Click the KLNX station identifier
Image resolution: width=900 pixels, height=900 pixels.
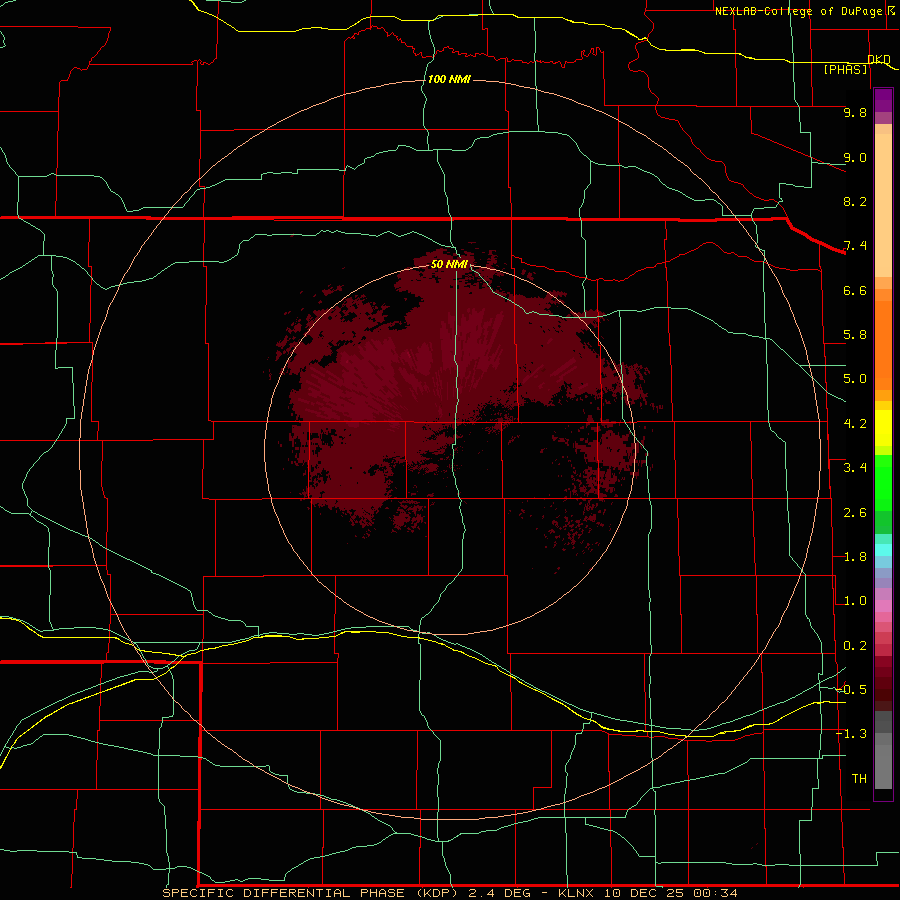coord(576,893)
